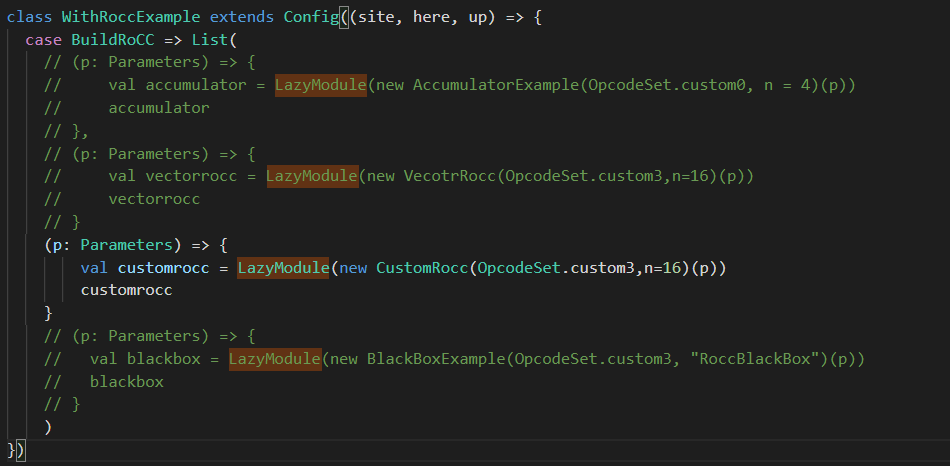Click the "RoccBlackBox" string literal
Screen dimensions: 950x466
click(754, 359)
